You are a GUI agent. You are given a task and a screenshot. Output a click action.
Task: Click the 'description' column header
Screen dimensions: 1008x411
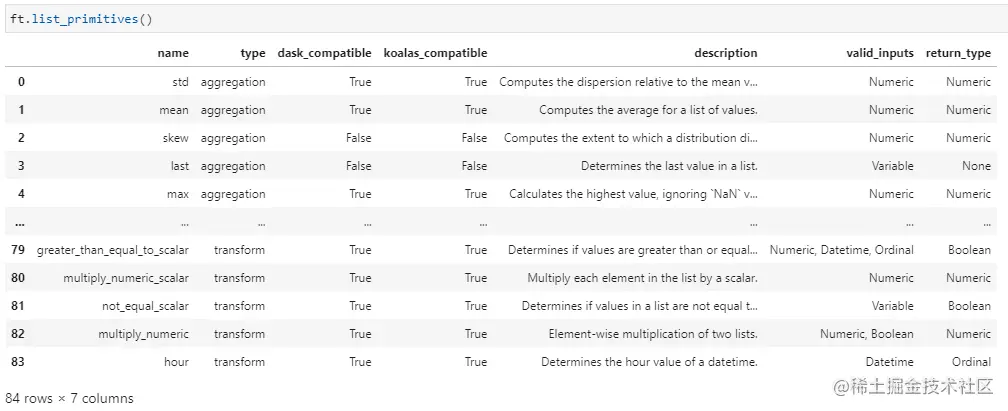[x=725, y=53]
